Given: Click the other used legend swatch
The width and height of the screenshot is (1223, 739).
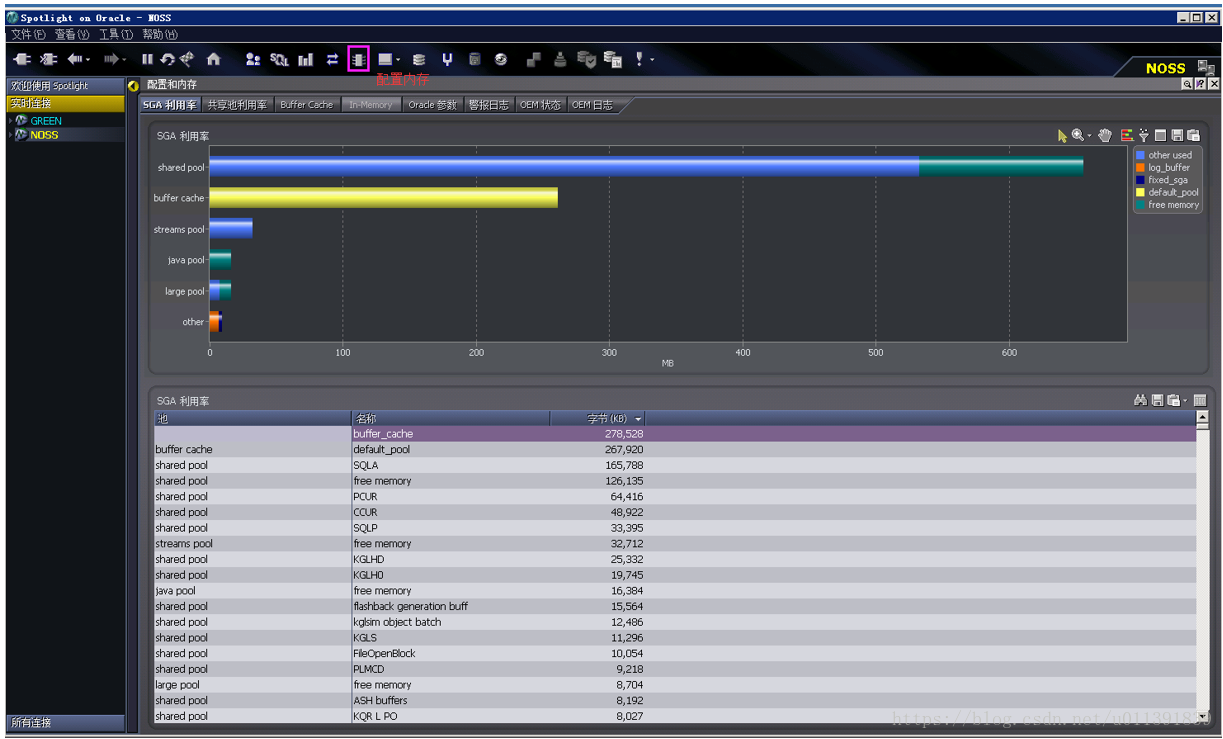Looking at the screenshot, I should tap(1140, 155).
